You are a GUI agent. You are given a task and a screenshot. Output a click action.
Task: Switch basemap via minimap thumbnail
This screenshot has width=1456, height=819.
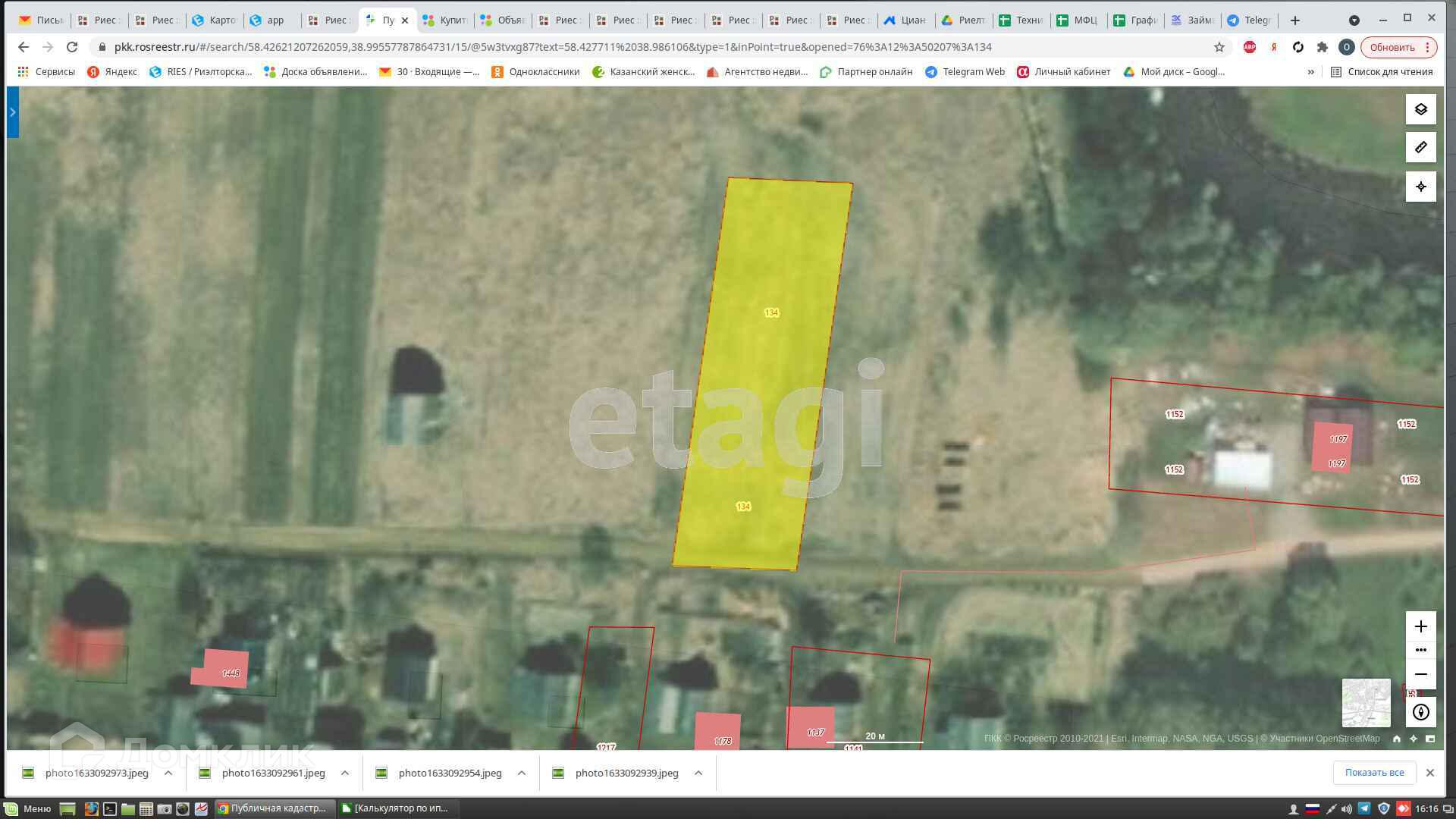point(1366,702)
